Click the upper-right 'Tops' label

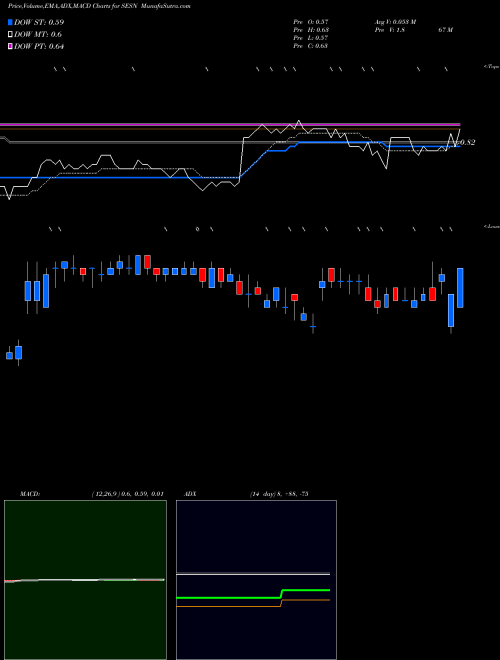pos(492,67)
